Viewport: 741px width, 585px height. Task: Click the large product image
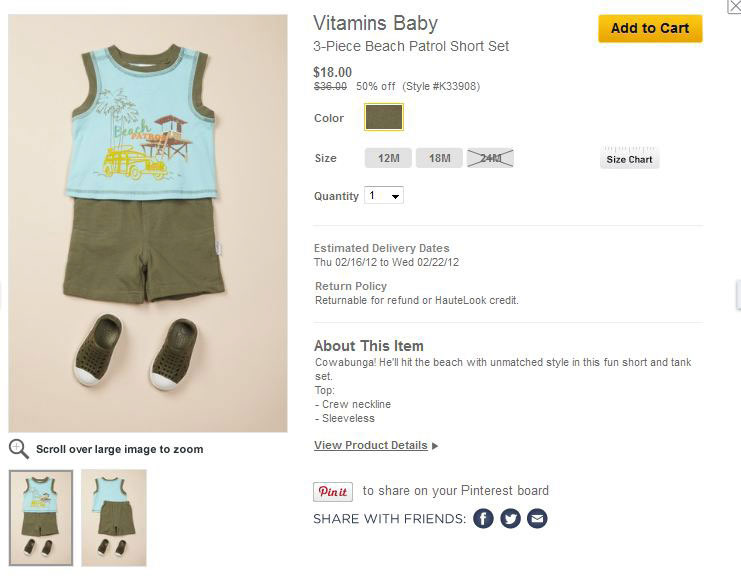point(148,222)
